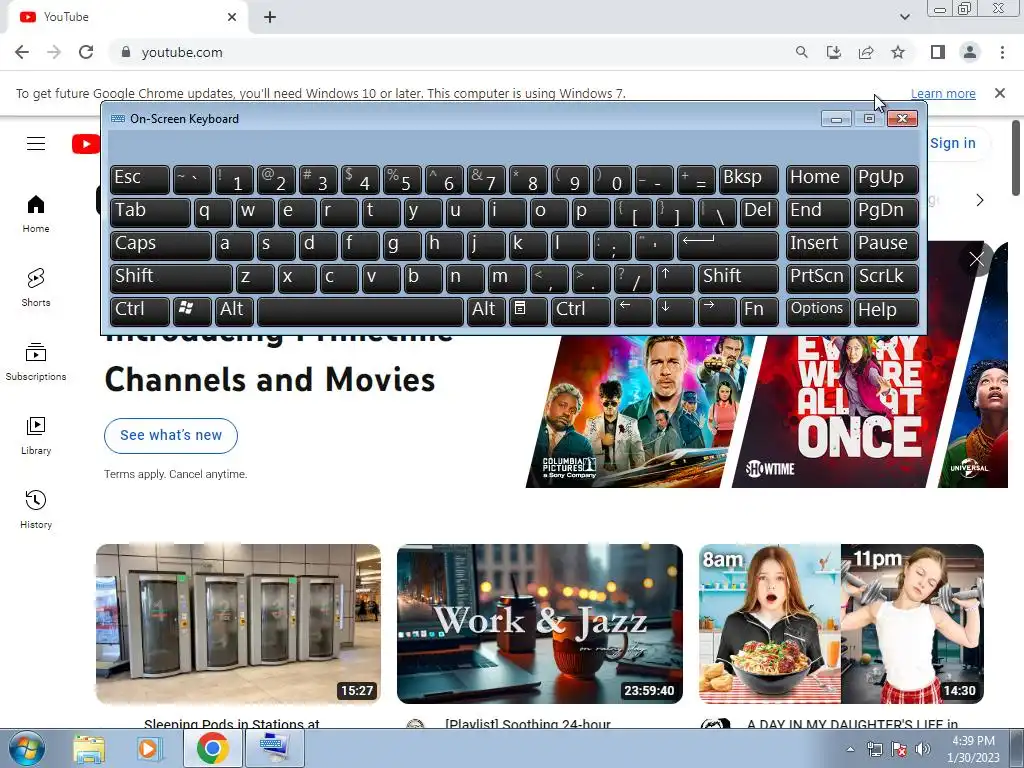
Task: Open Chrome's three-dot menu
Action: pyautogui.click(x=1002, y=52)
